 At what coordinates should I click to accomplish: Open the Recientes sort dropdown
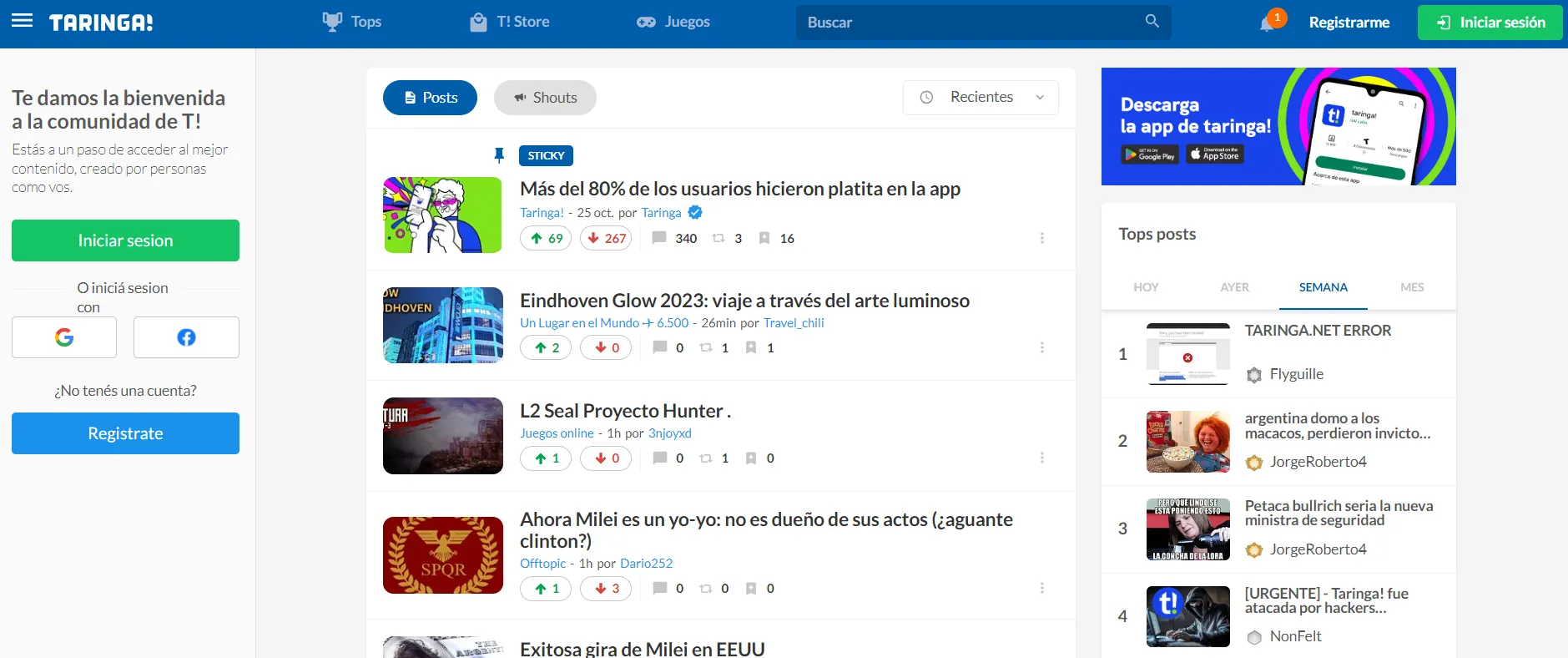tap(981, 98)
